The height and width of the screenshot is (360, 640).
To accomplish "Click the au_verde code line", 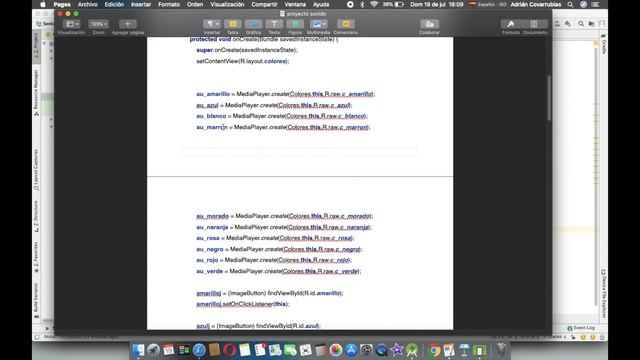I will tap(278, 271).
